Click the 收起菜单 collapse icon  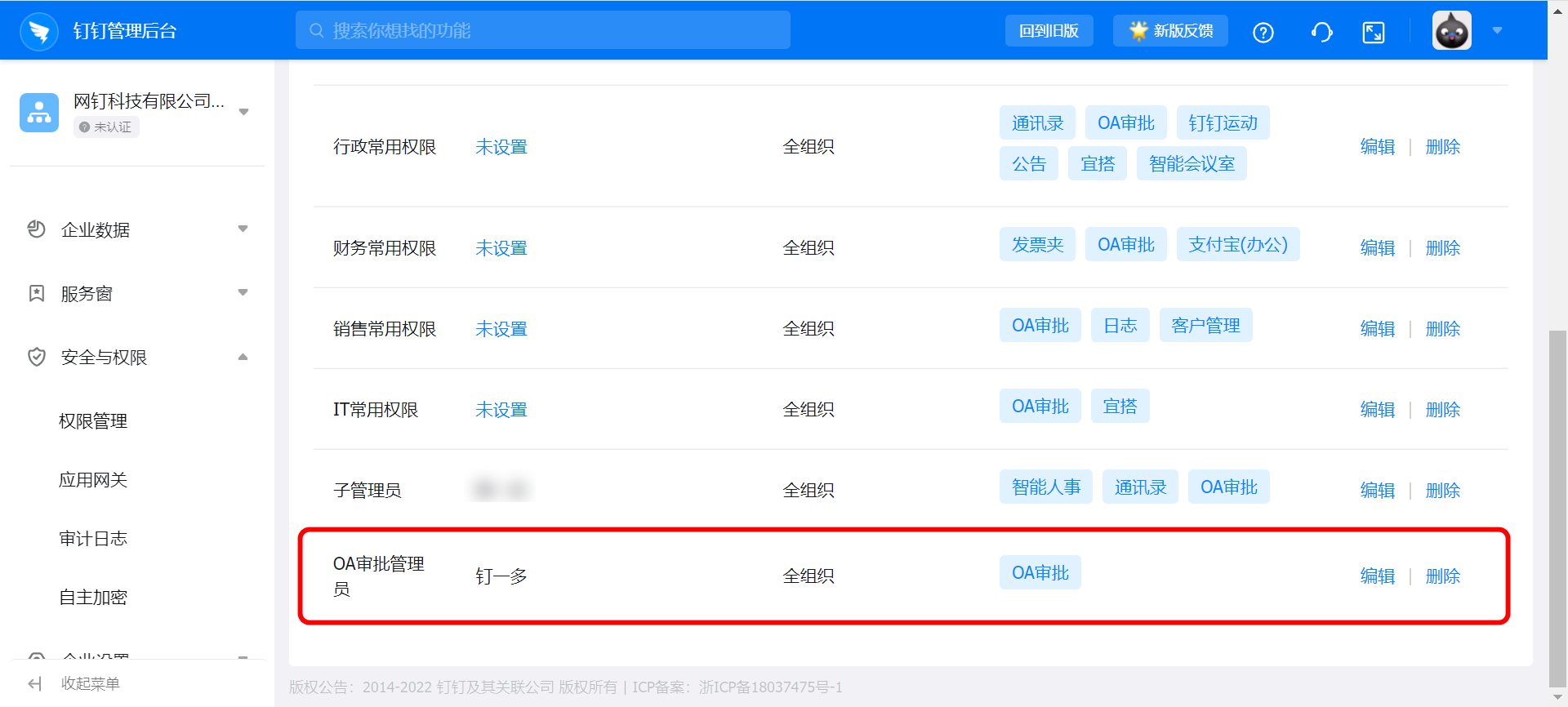click(x=35, y=683)
